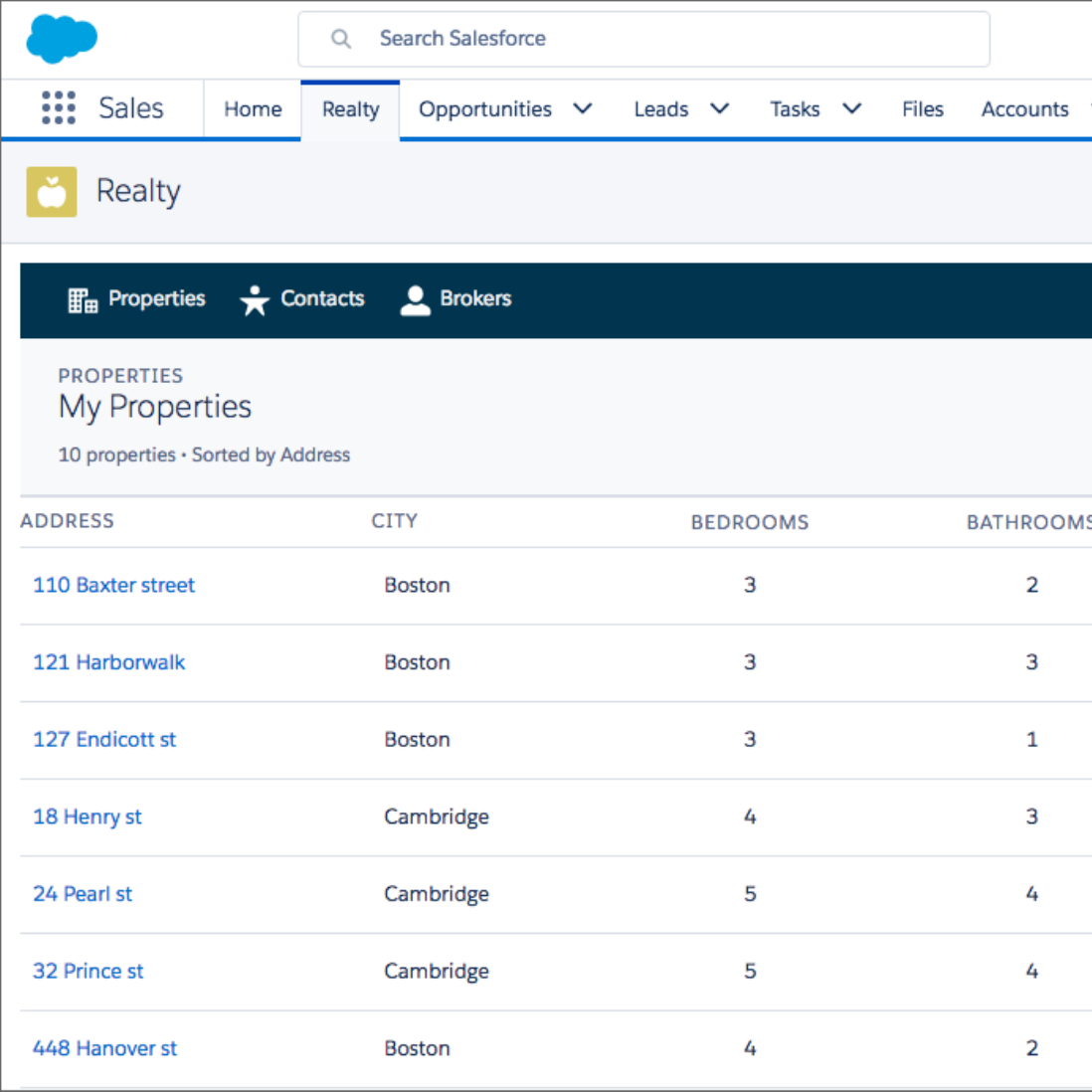Screen dimensions: 1092x1092
Task: Open the 121 Harborwalk property link
Action: click(x=108, y=662)
